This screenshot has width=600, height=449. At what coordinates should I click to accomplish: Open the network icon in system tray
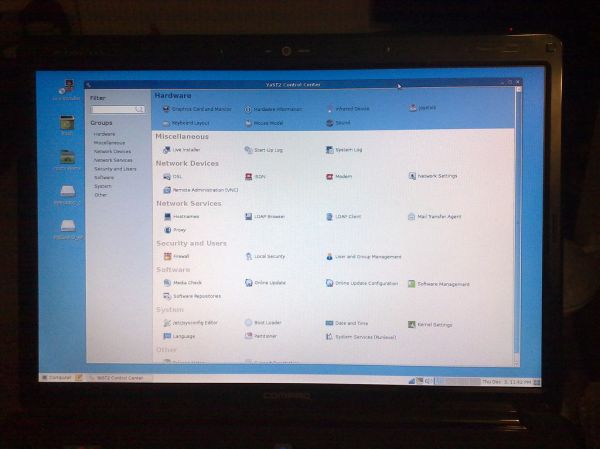(412, 381)
